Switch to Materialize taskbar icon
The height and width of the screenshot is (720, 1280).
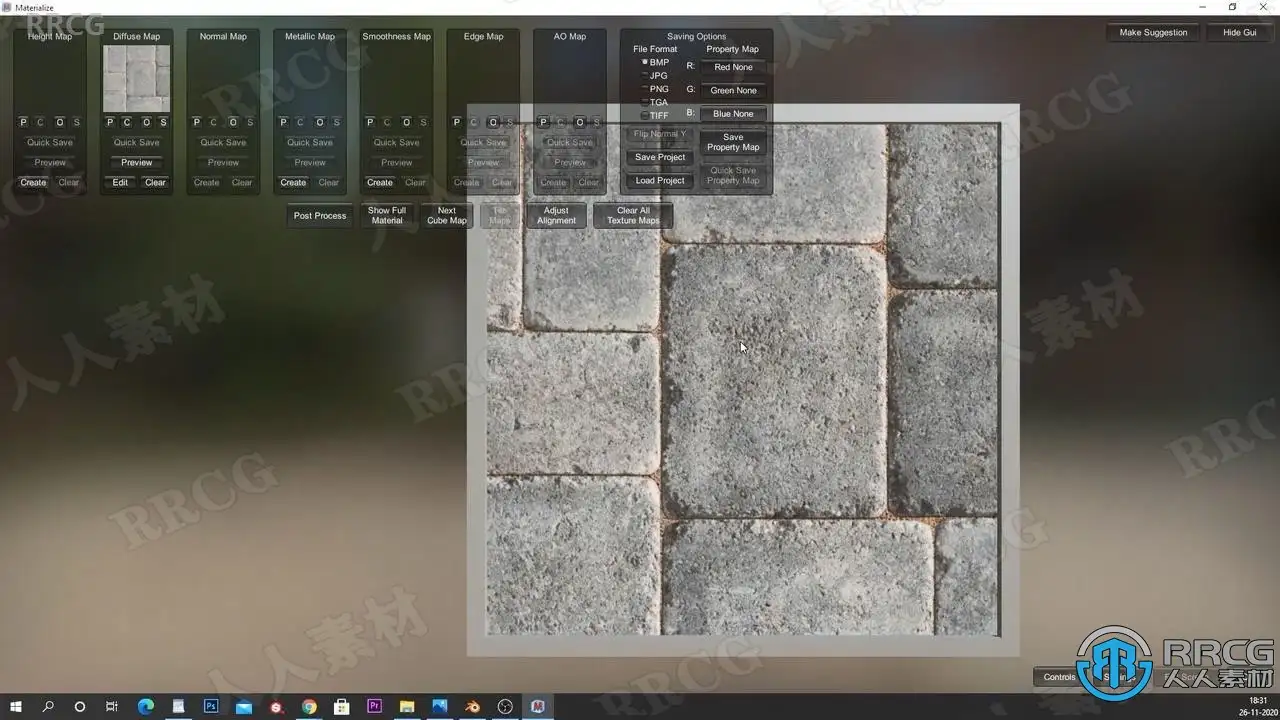tap(538, 706)
